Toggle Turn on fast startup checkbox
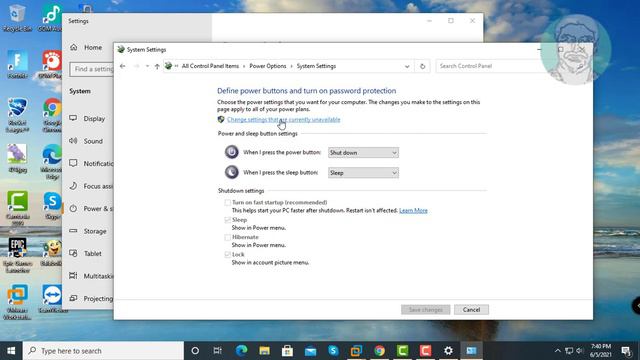This screenshot has width=640, height=360. tap(227, 202)
